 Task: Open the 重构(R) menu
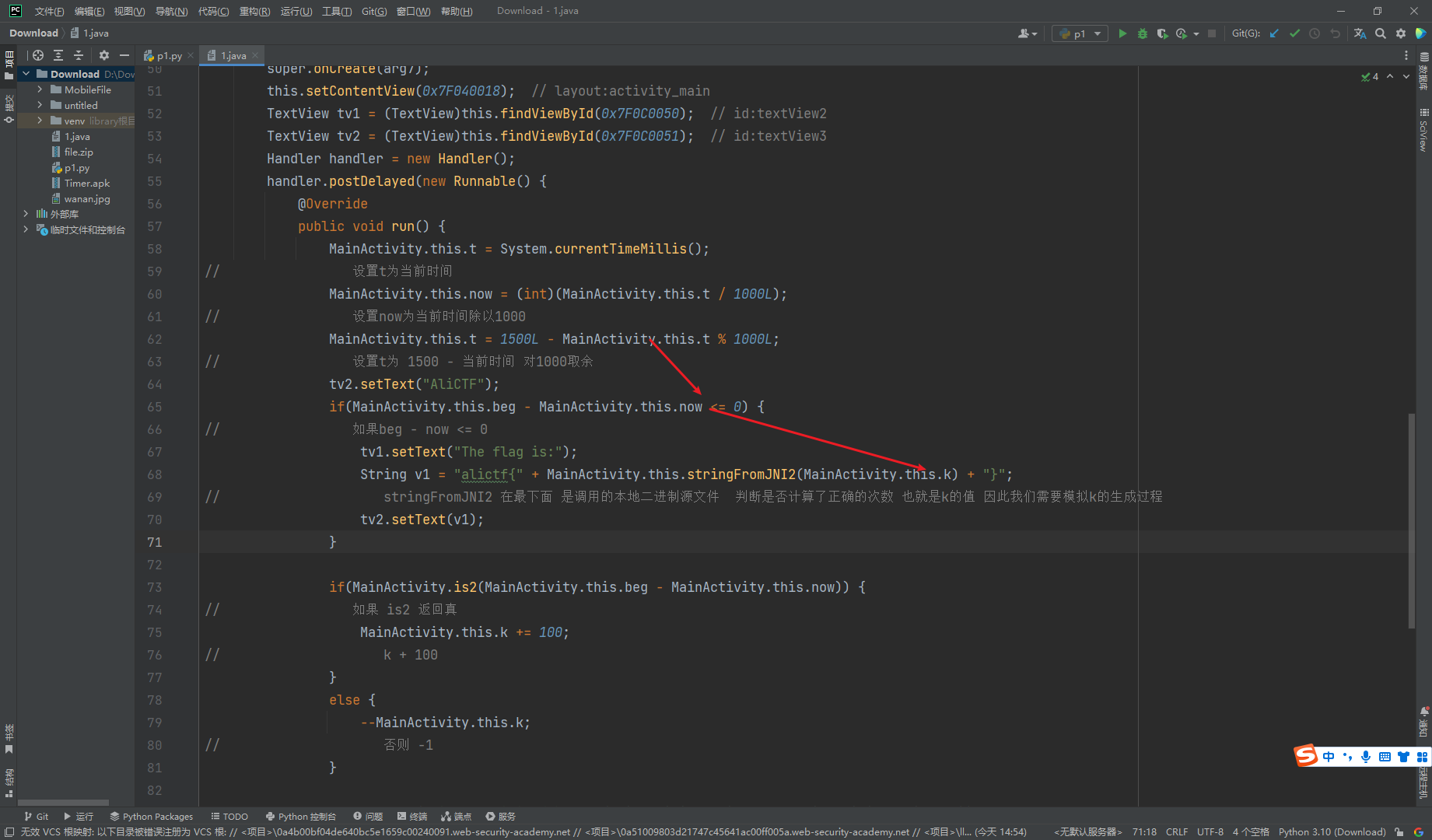click(254, 11)
